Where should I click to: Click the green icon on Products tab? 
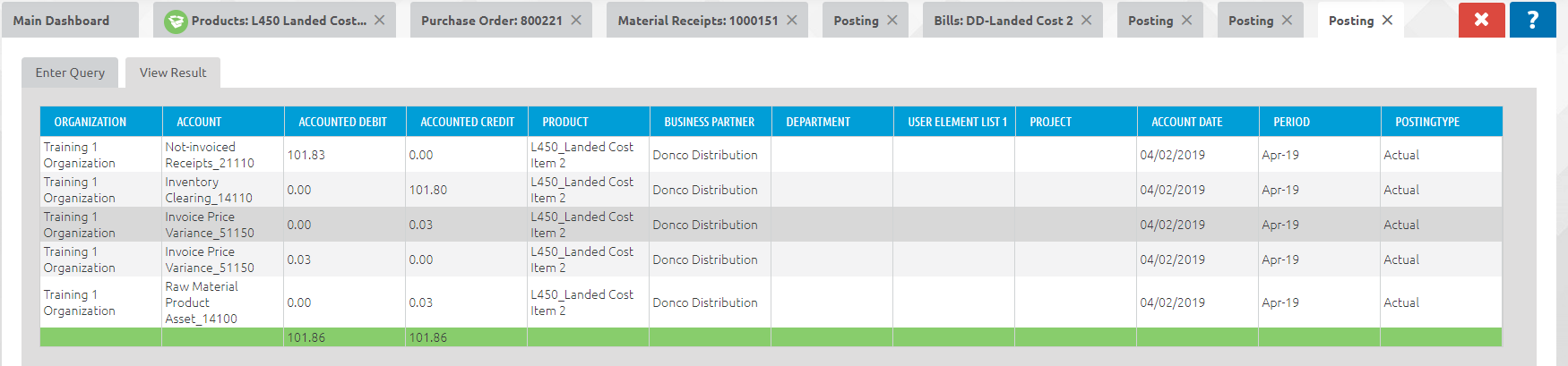(x=176, y=21)
